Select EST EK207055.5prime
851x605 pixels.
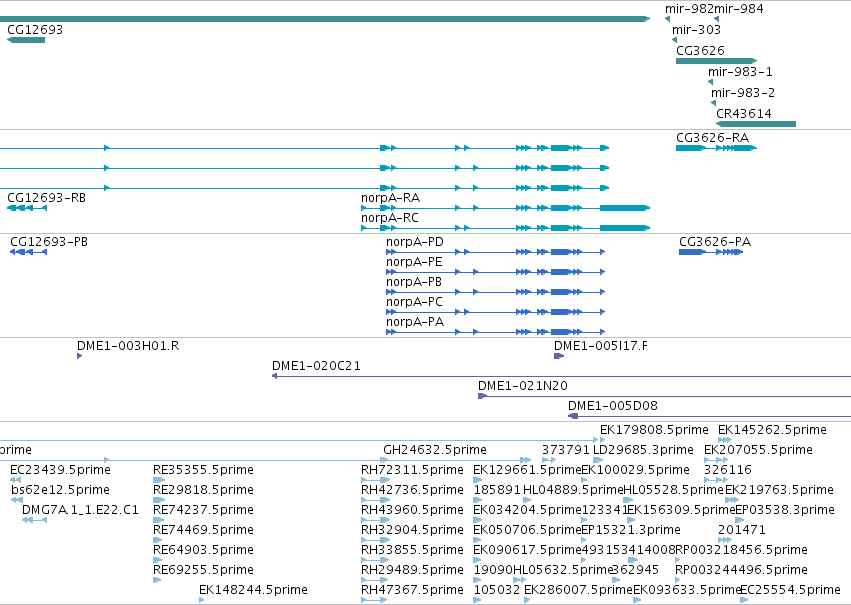pos(716,460)
